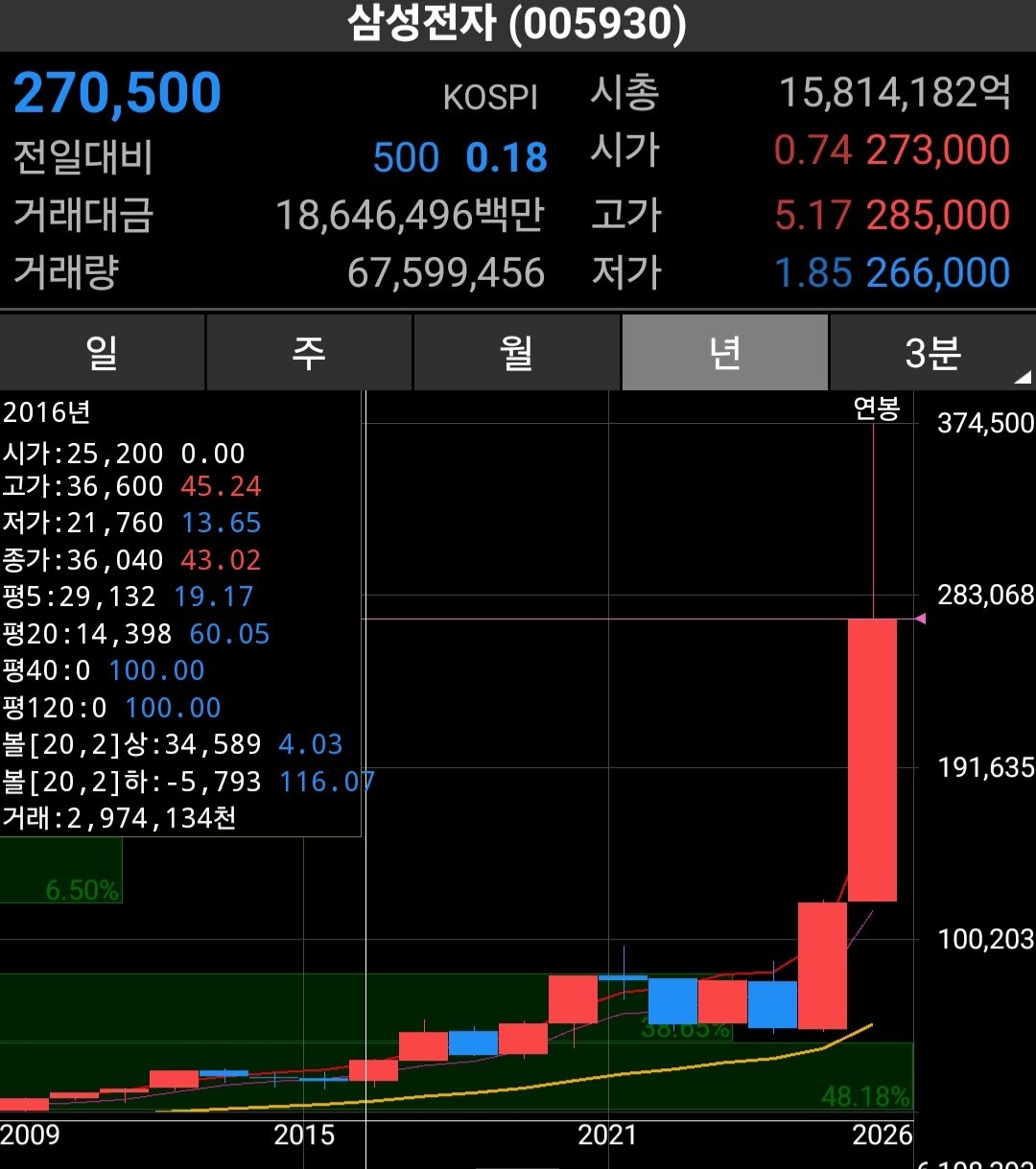The height and width of the screenshot is (1169, 1036).
Task: Tap the 삼성전자 (005930) title
Action: [517, 24]
